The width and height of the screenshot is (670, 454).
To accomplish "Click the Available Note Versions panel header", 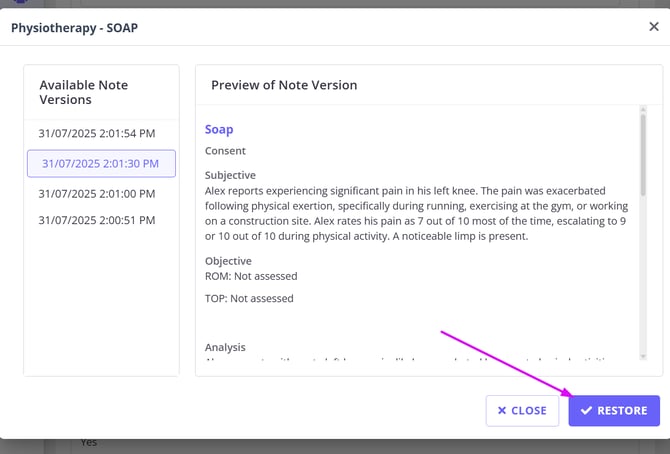I will [83, 92].
